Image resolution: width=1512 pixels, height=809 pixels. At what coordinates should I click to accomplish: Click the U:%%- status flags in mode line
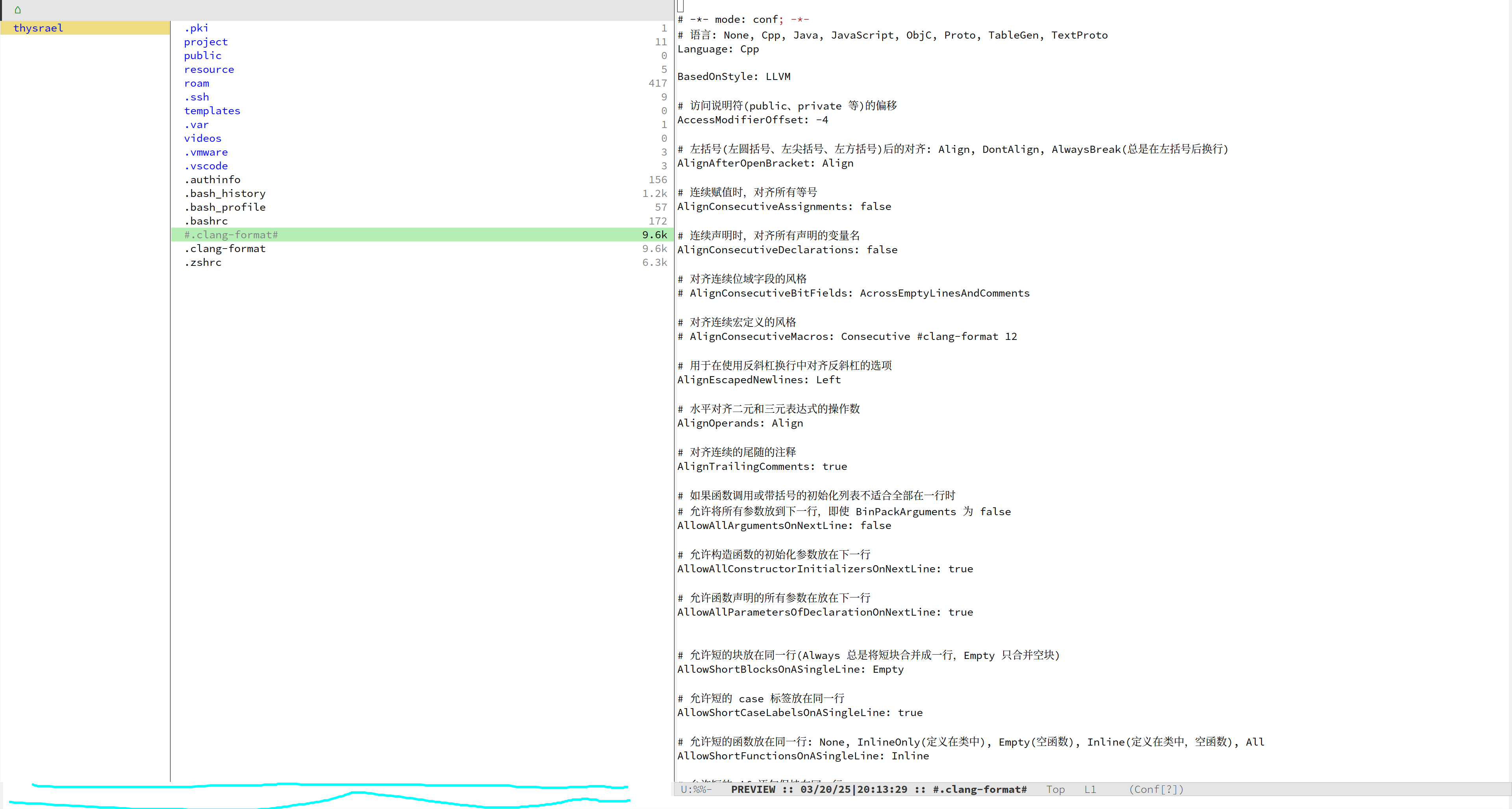tap(695, 790)
